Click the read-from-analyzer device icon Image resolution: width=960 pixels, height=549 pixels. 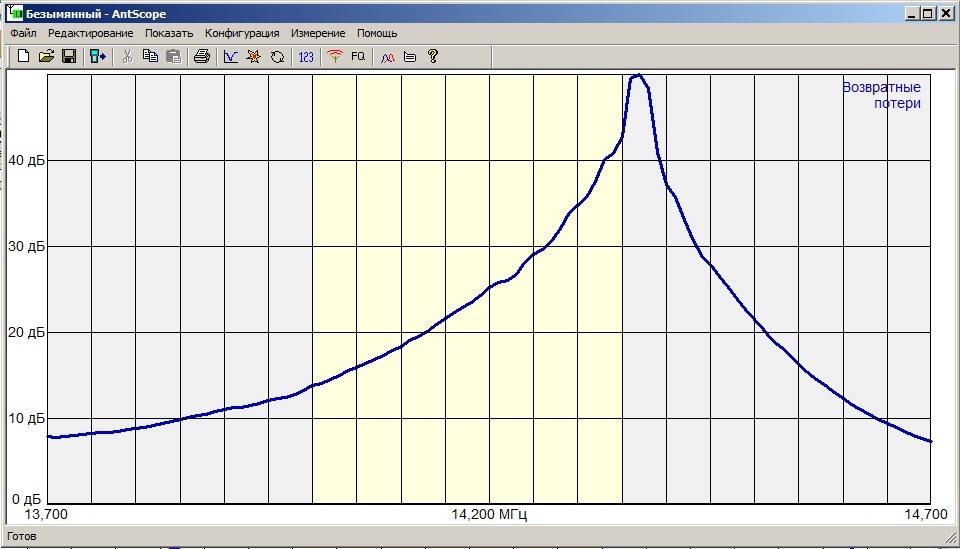[97, 56]
